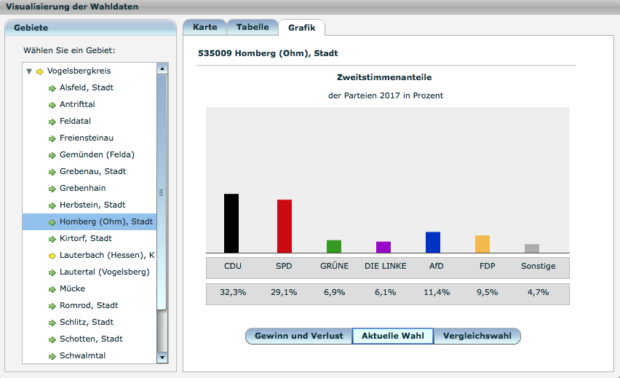Click the yellow arrow icon beside Vogelsbergkreis
Screen dimensions: 620x378
(x=40, y=72)
